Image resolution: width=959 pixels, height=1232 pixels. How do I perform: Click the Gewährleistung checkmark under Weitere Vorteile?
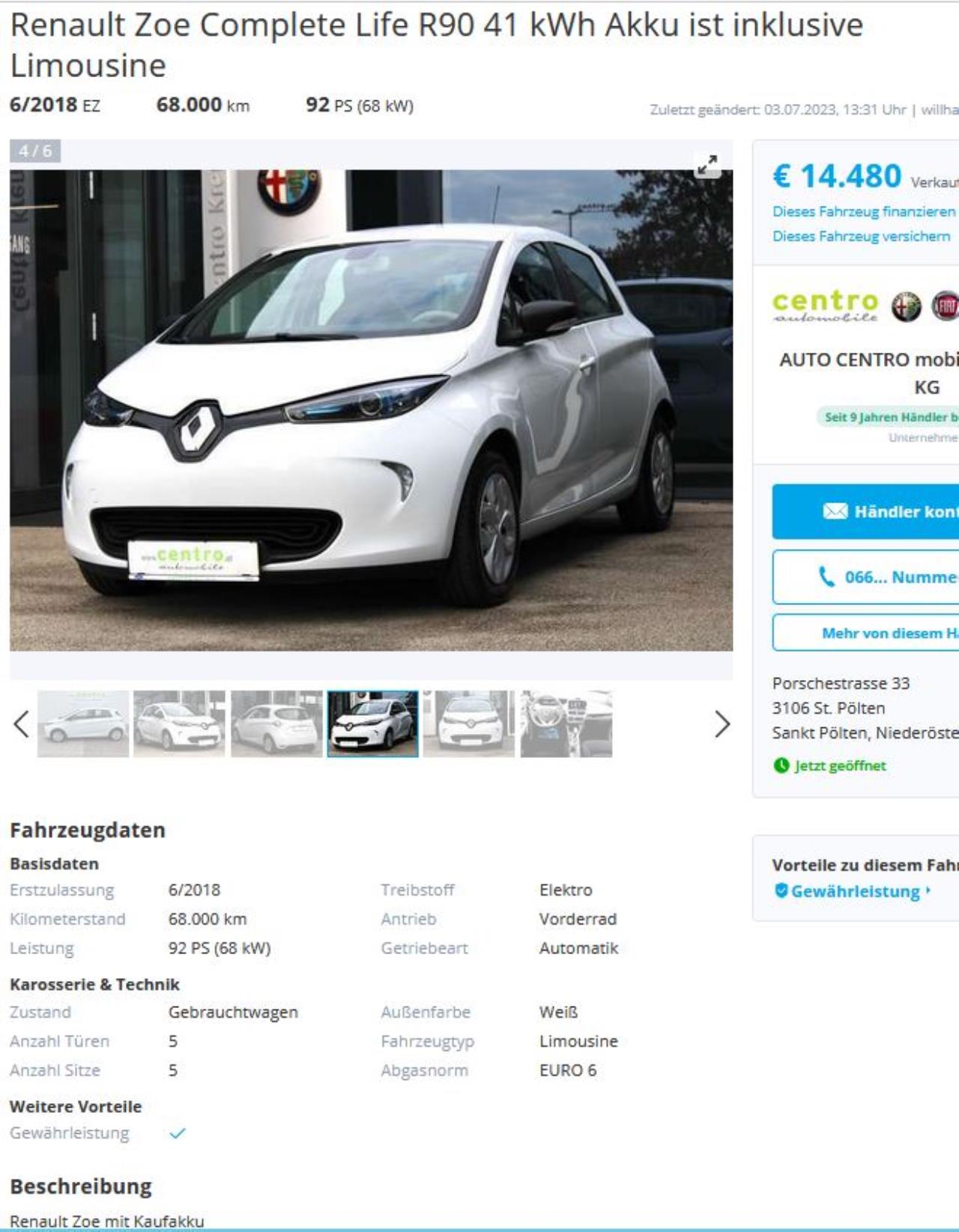(178, 1133)
